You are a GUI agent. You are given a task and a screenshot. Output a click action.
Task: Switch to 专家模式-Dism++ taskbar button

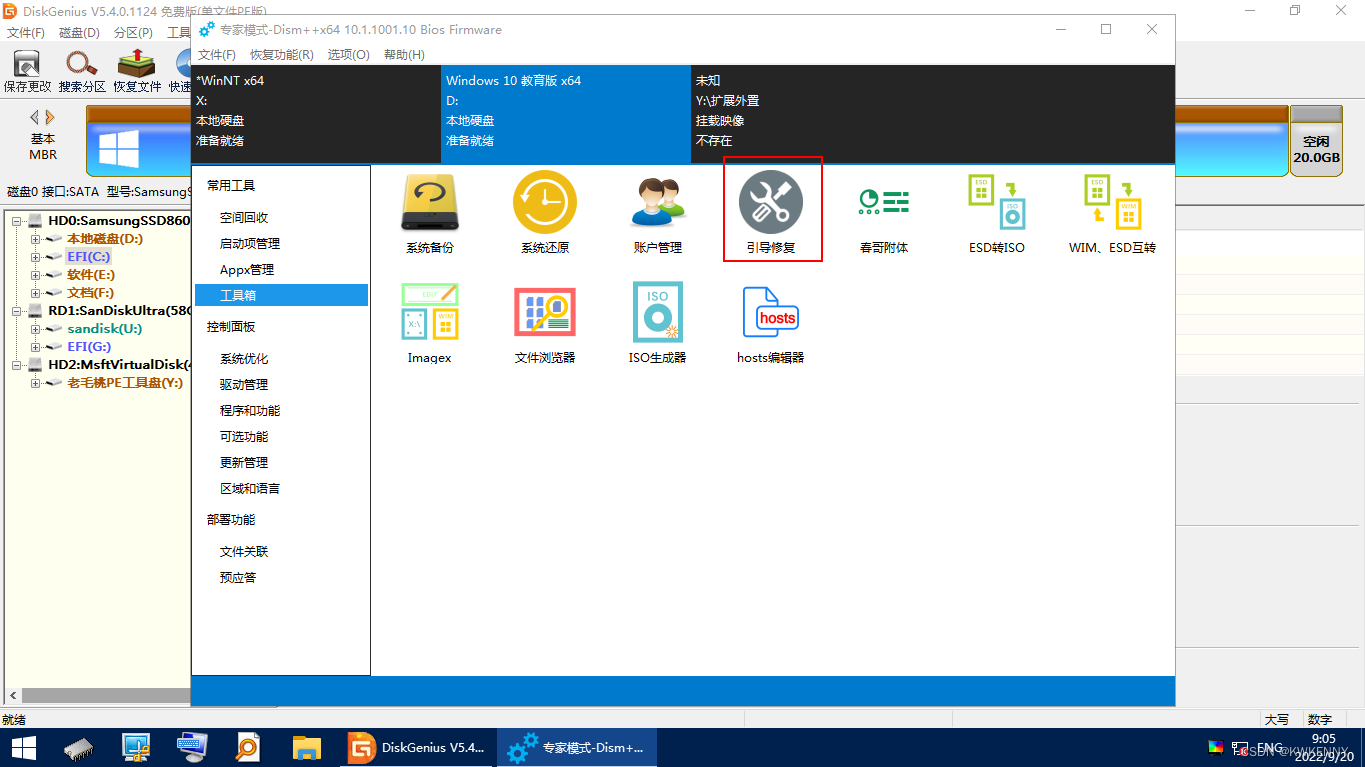click(576, 747)
